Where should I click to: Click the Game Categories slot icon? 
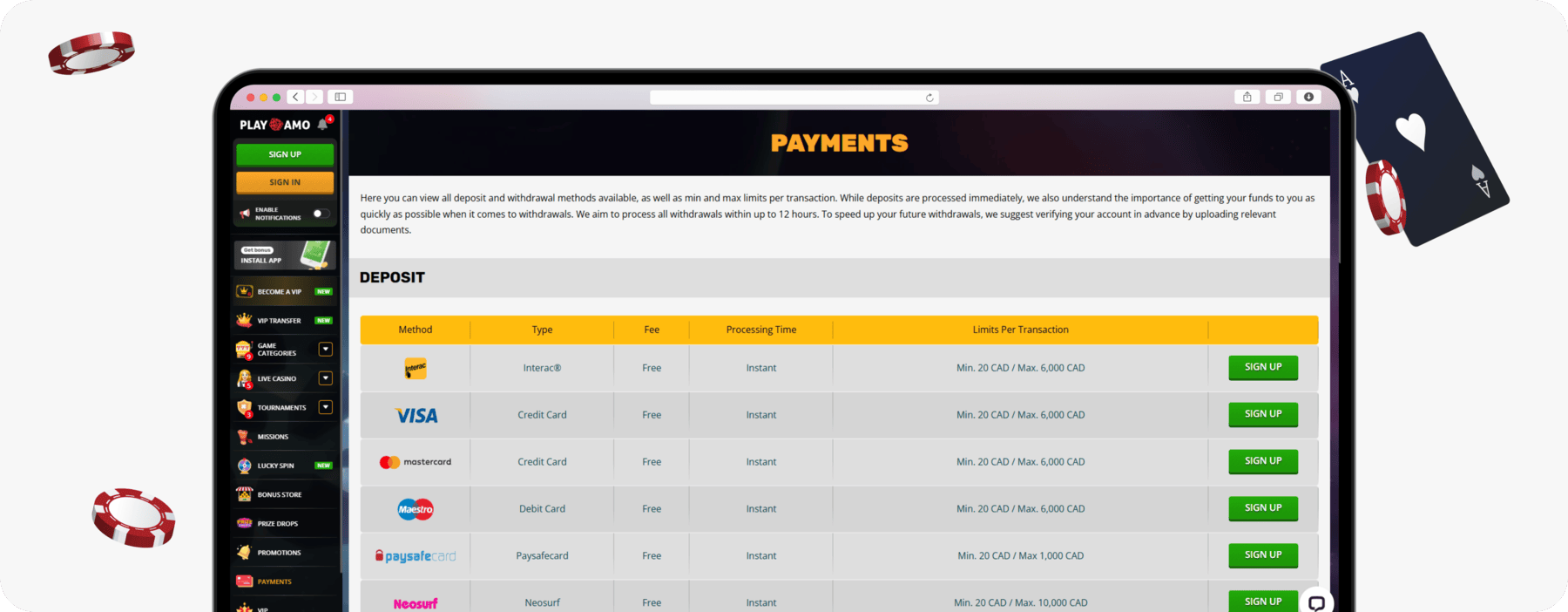click(244, 350)
